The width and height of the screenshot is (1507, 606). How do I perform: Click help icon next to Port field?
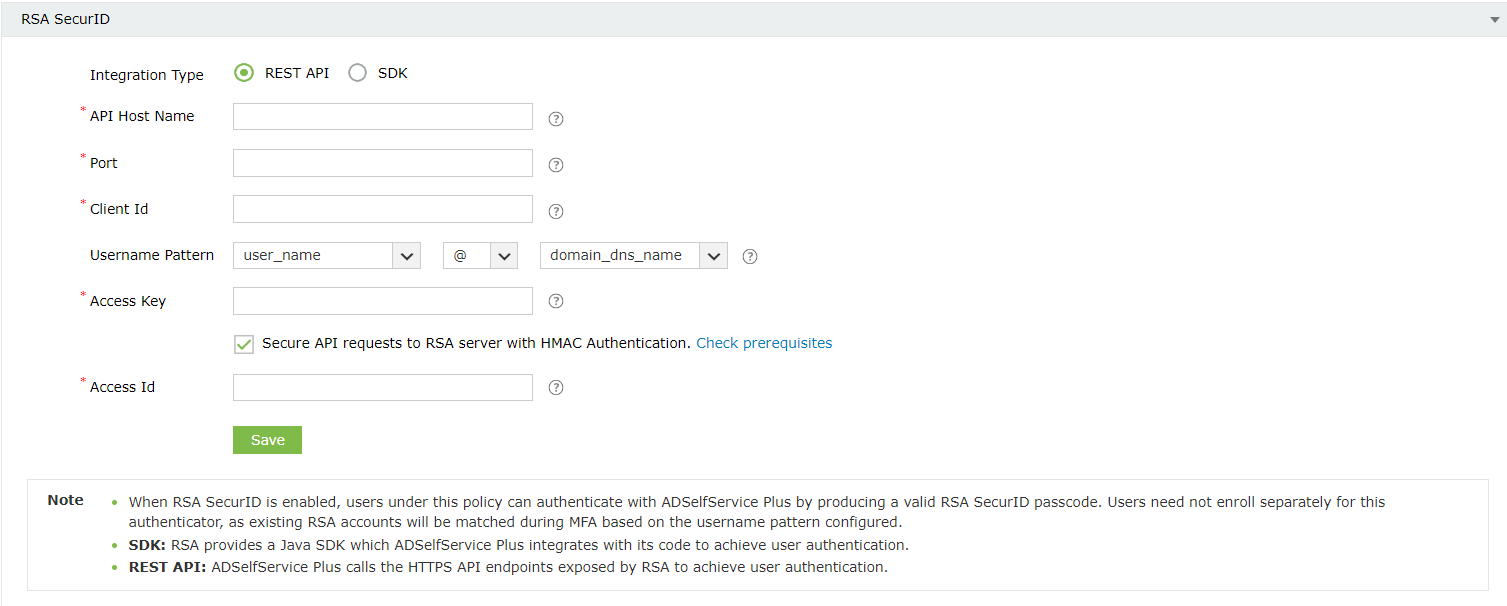click(557, 165)
